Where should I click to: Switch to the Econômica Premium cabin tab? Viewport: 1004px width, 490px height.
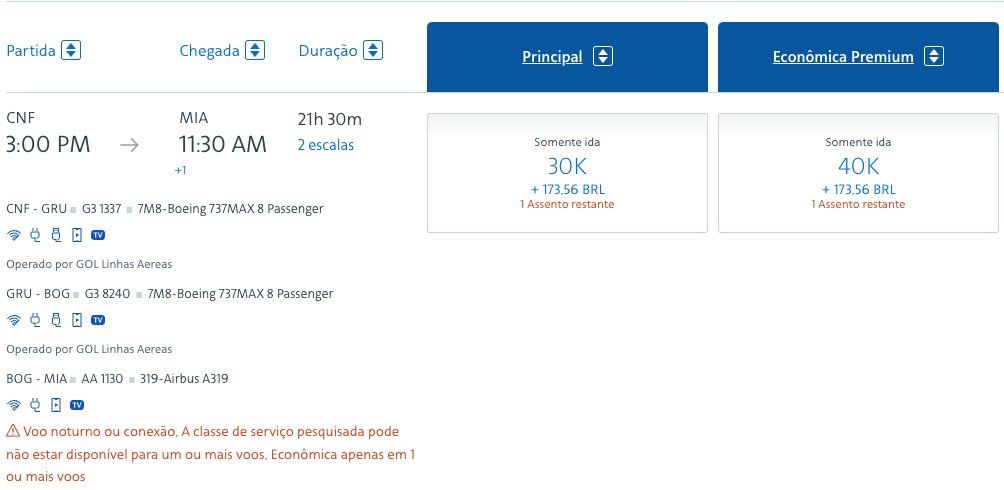point(843,57)
